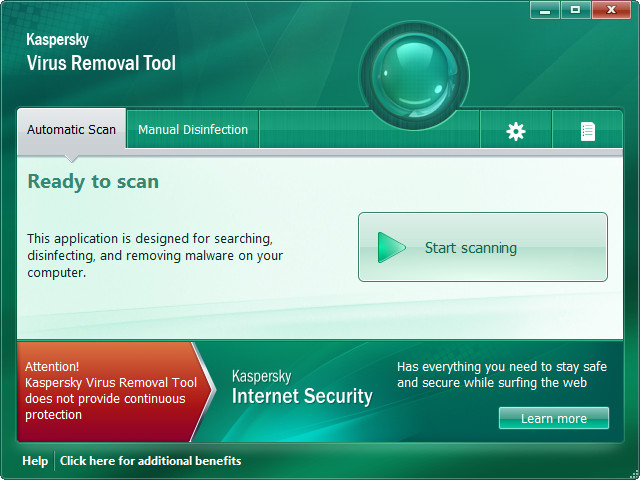Open the Help link

(35, 461)
